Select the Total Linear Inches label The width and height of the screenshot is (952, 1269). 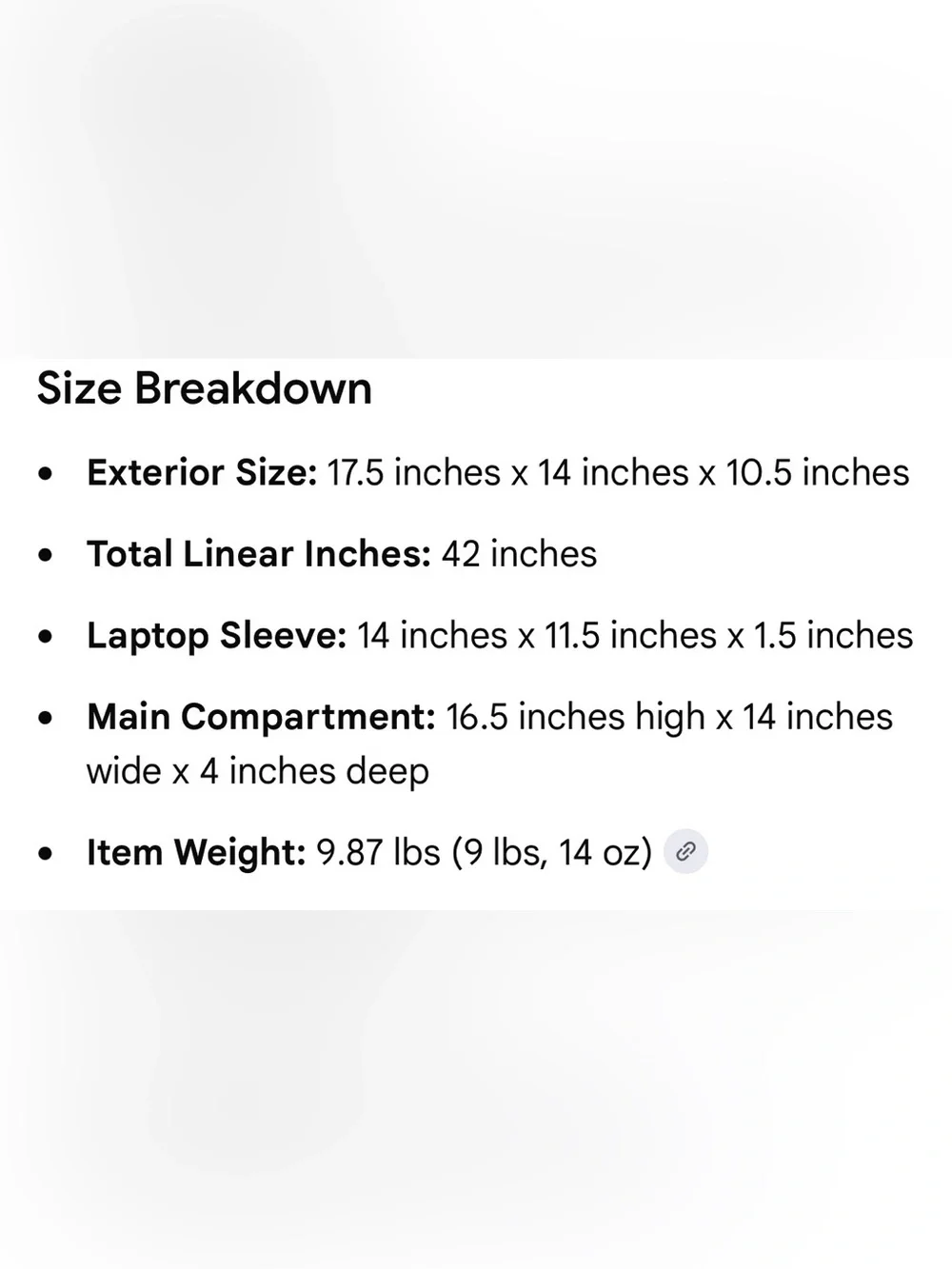(x=259, y=554)
